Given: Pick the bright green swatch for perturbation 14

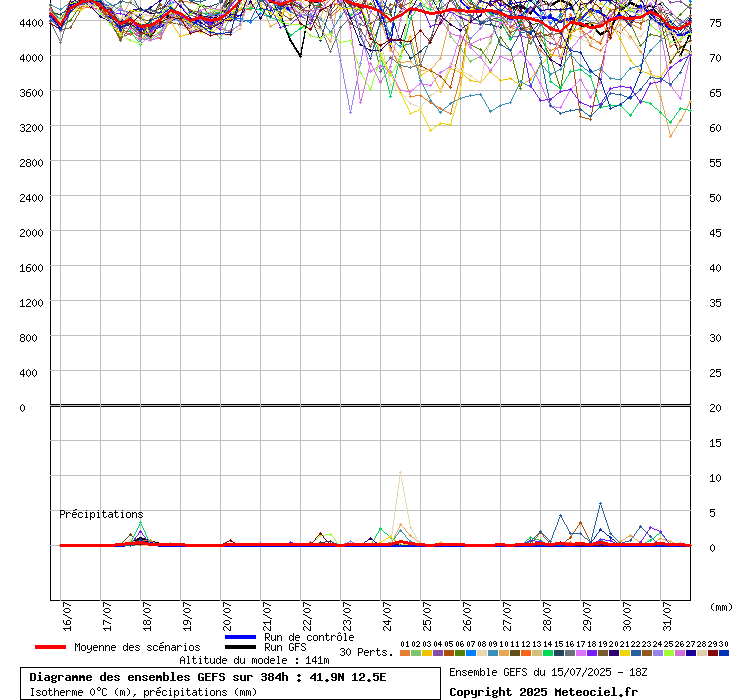Looking at the screenshot, I should (548, 653).
